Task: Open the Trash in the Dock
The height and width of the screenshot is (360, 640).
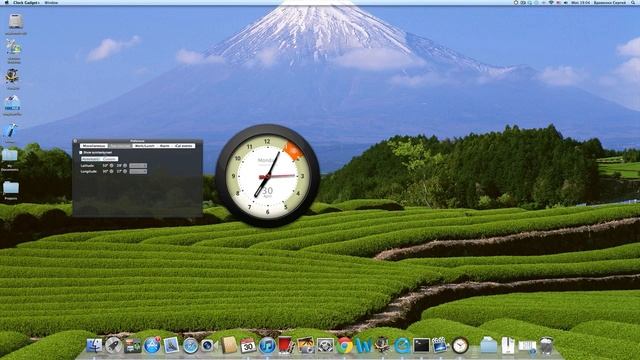Action: [x=546, y=345]
